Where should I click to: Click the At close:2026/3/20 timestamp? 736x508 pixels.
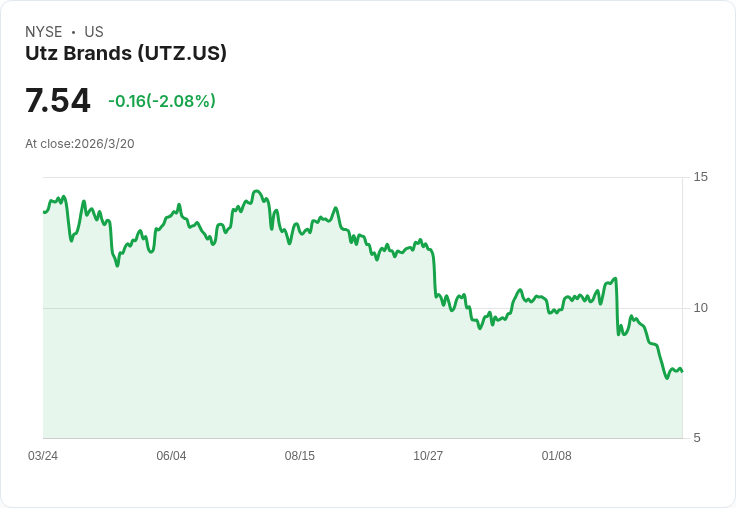tap(80, 144)
